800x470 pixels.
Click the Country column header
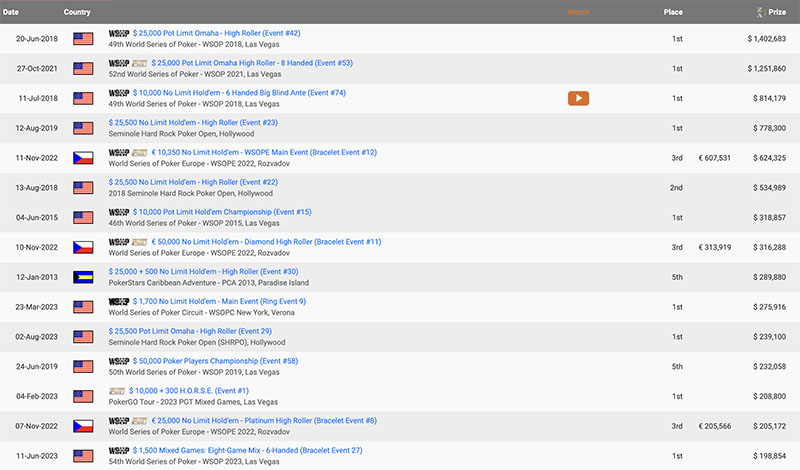(x=77, y=12)
